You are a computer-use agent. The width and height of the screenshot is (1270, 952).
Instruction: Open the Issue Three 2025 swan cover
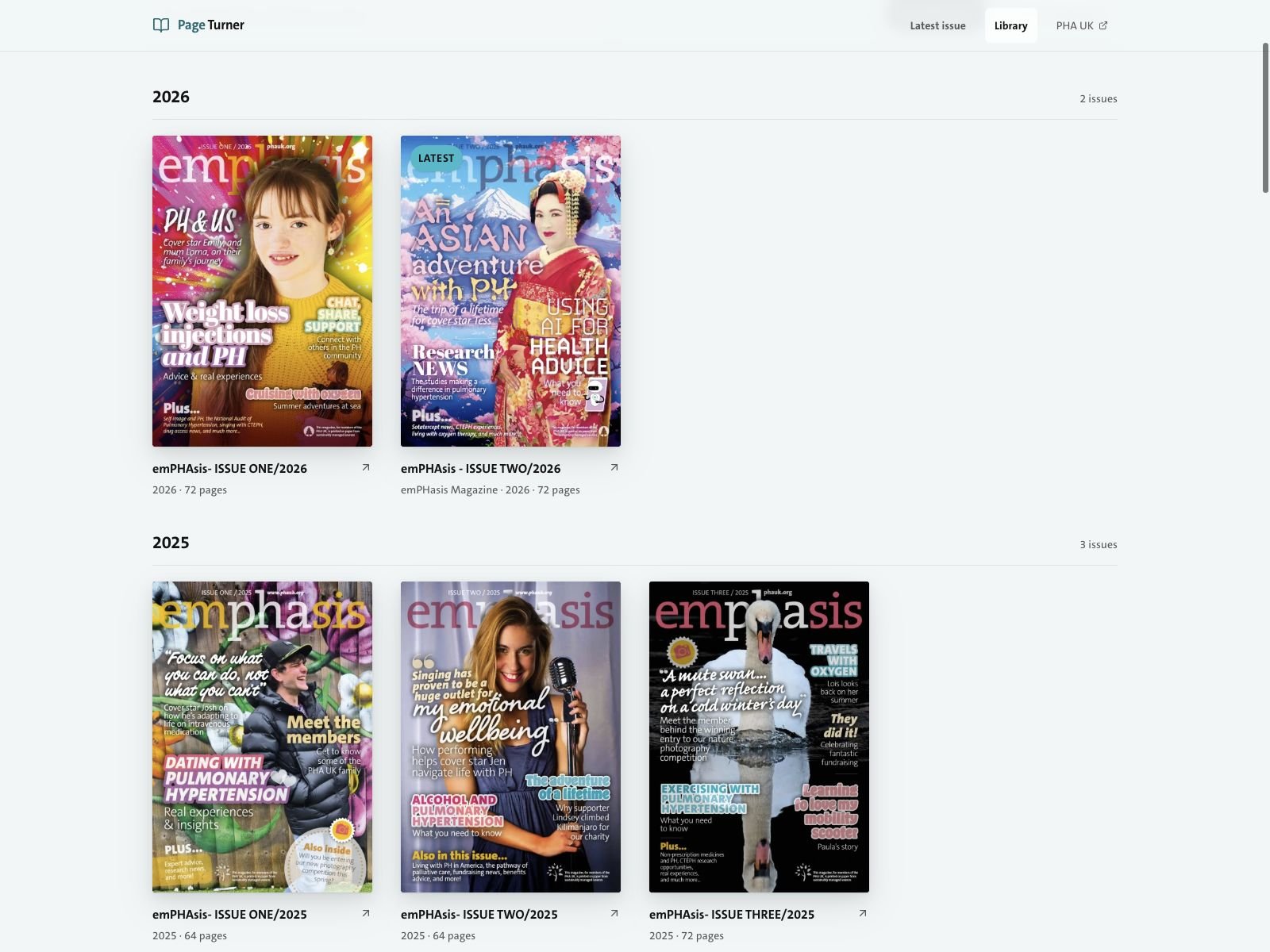coord(759,737)
